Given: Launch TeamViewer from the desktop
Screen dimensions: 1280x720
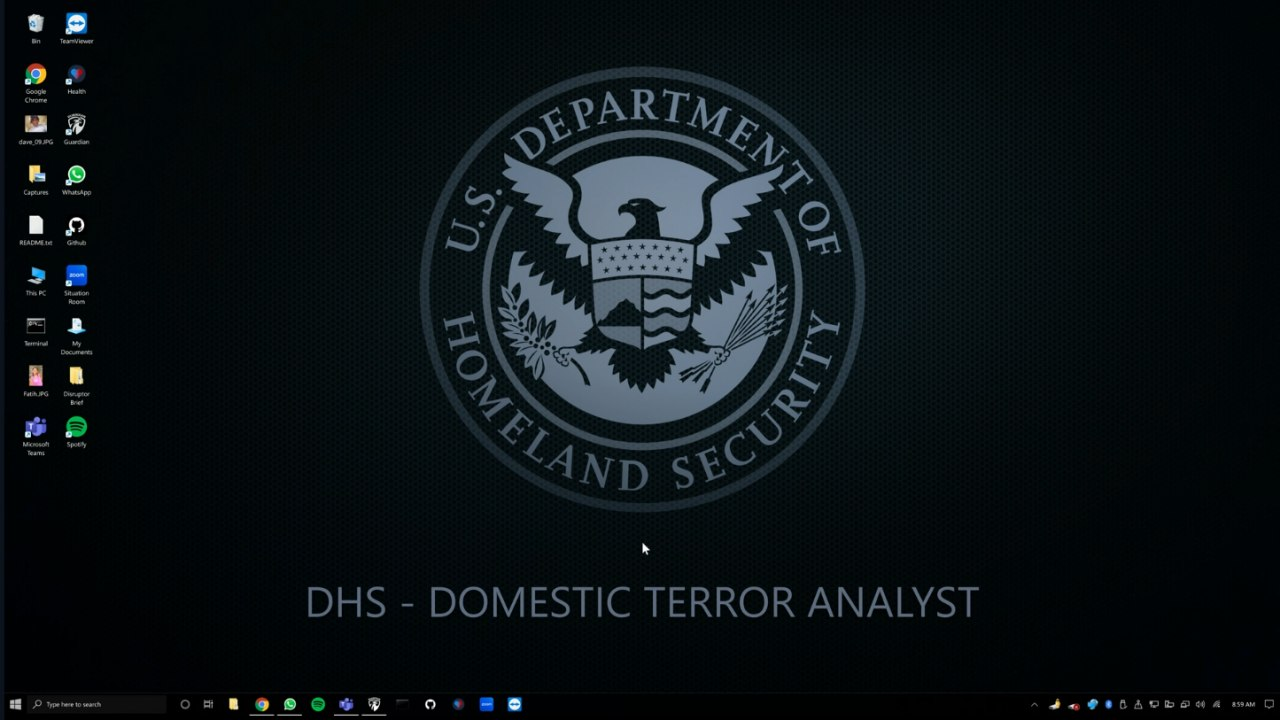Looking at the screenshot, I should tap(76, 28).
